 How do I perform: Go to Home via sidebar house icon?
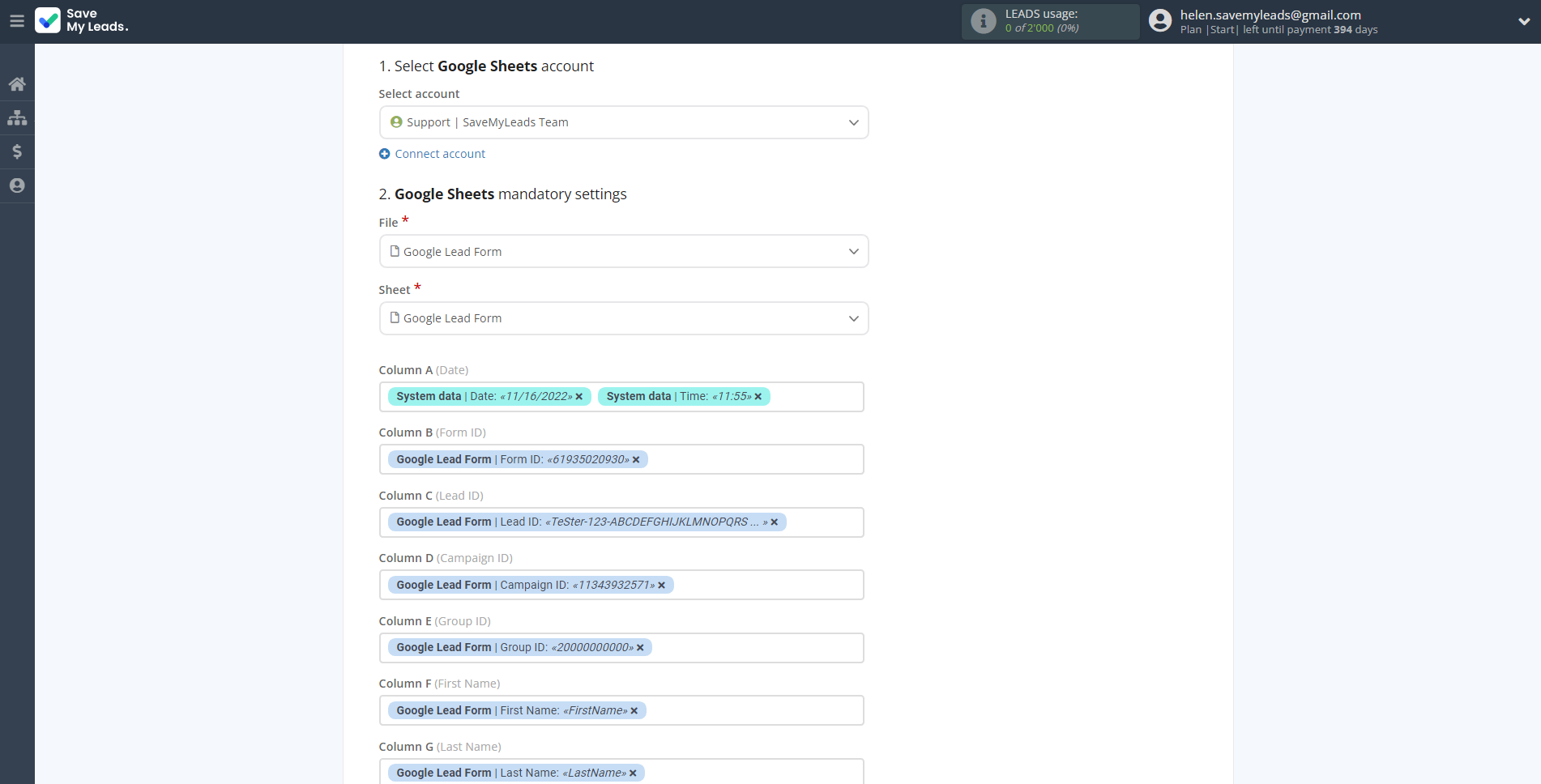click(17, 84)
